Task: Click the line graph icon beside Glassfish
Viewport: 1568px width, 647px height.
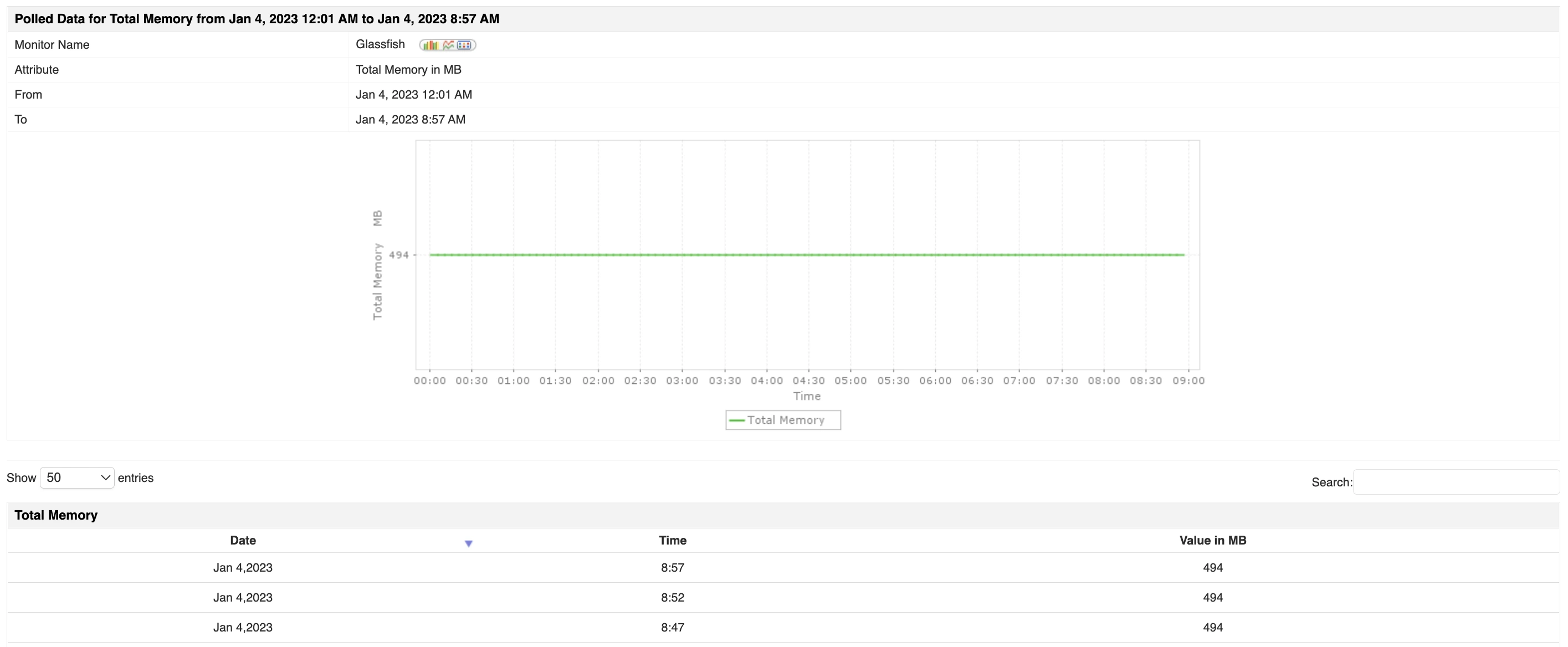Action: tap(449, 45)
